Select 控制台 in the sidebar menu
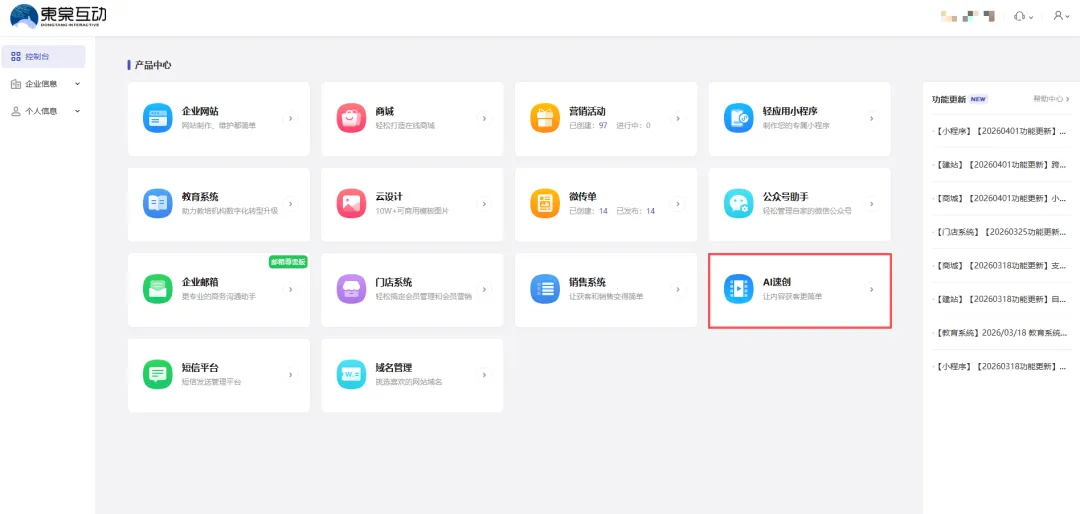Screen dimensions: 1080x514 click(43, 56)
